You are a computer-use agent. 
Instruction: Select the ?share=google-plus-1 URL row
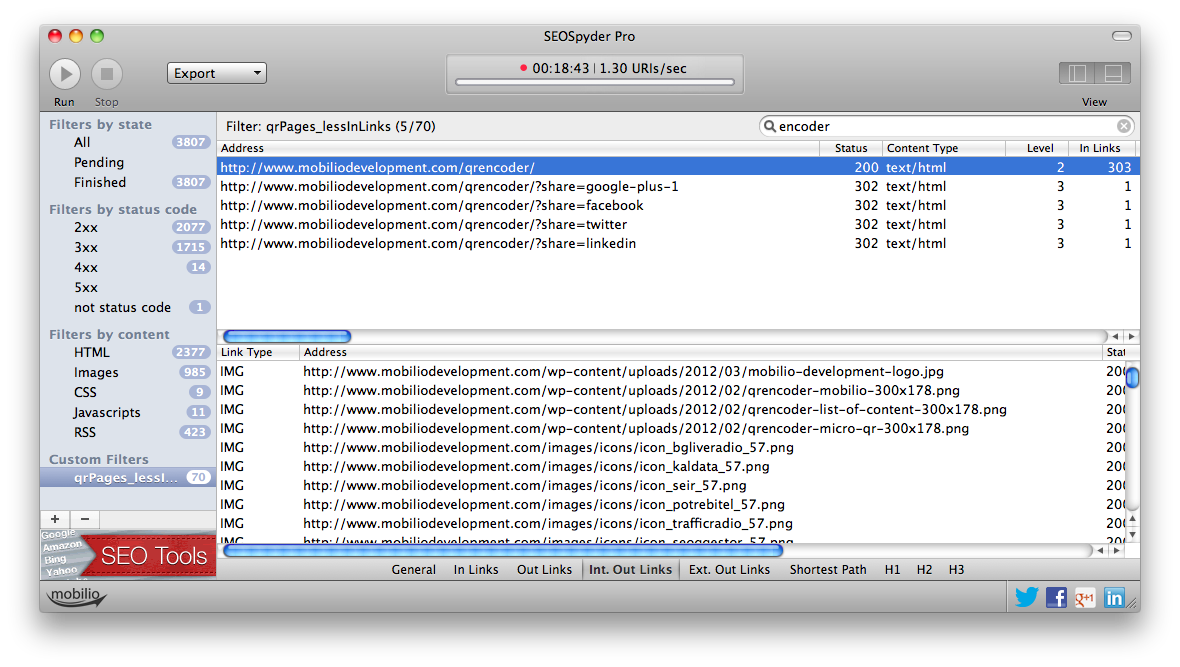[678, 186]
